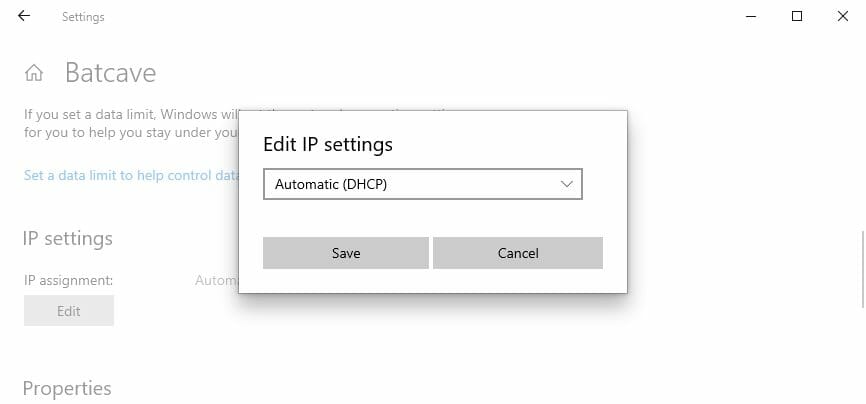Go back using the arrow icon

pos(24,16)
